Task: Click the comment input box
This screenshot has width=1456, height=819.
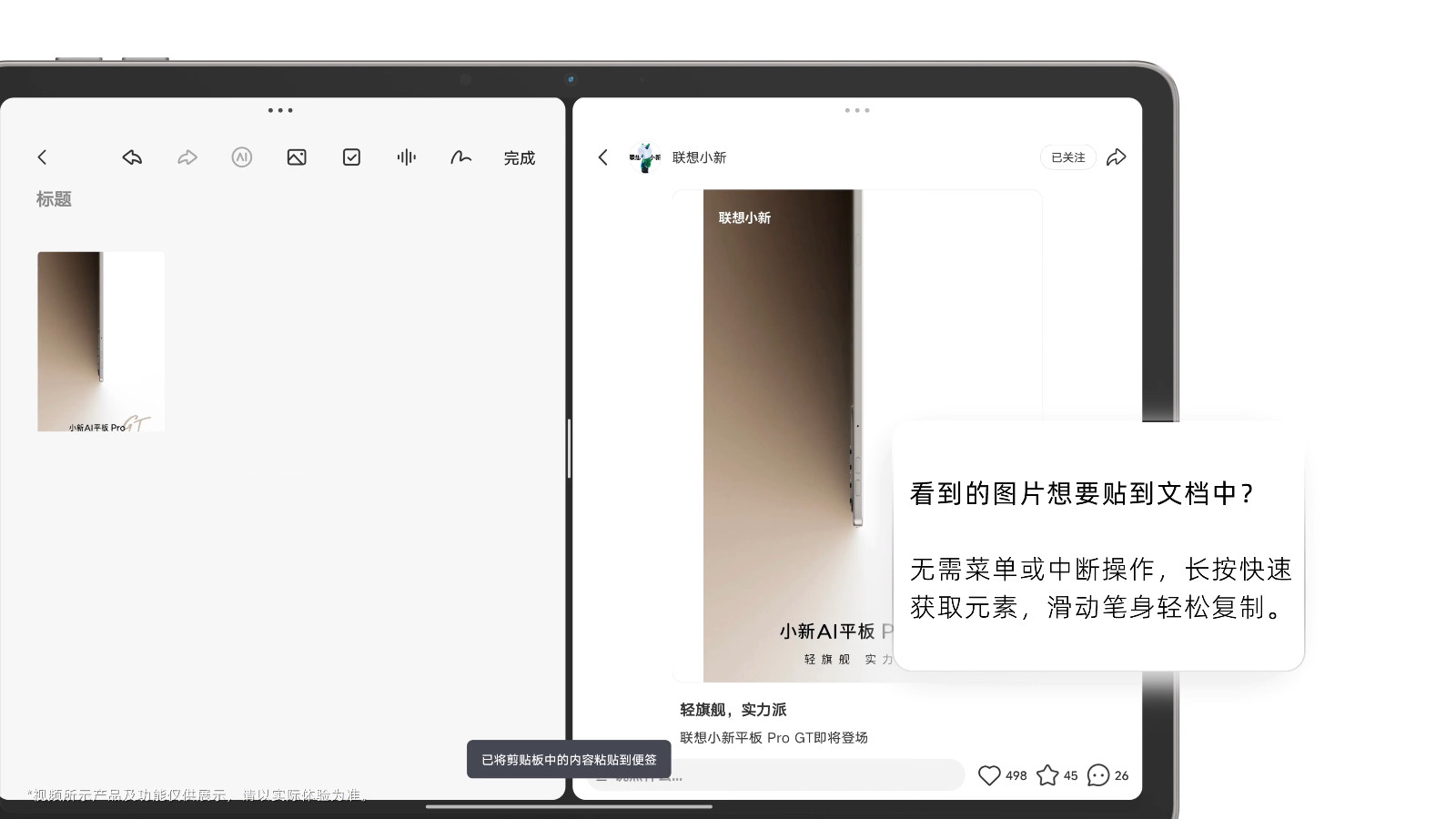Action: [775, 775]
